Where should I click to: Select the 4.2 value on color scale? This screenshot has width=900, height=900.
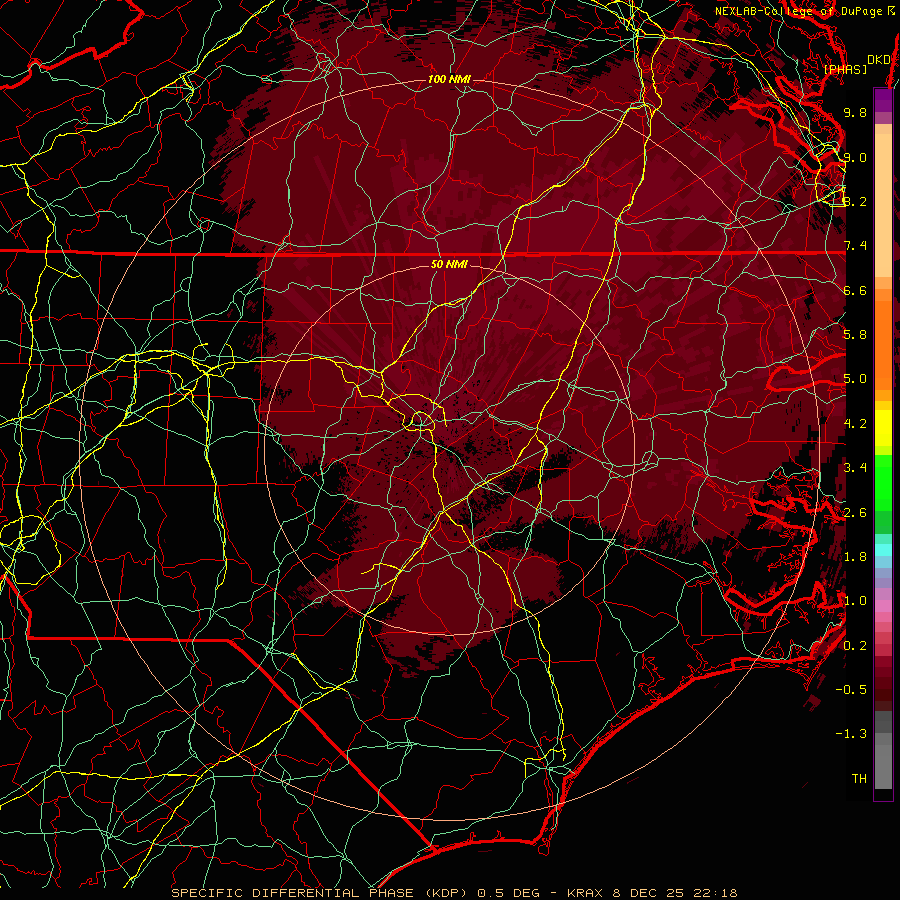855,424
